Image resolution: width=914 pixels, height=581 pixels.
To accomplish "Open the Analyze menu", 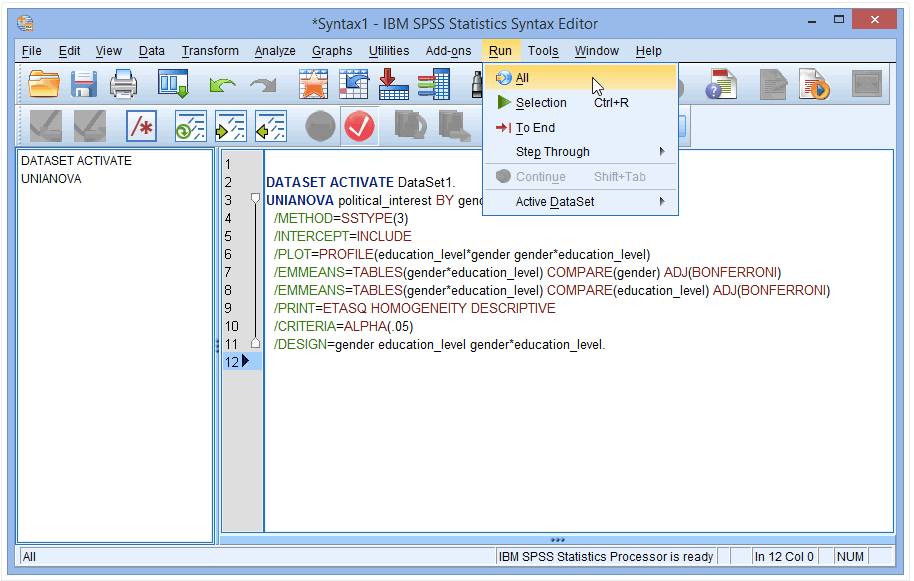I will pyautogui.click(x=275, y=51).
